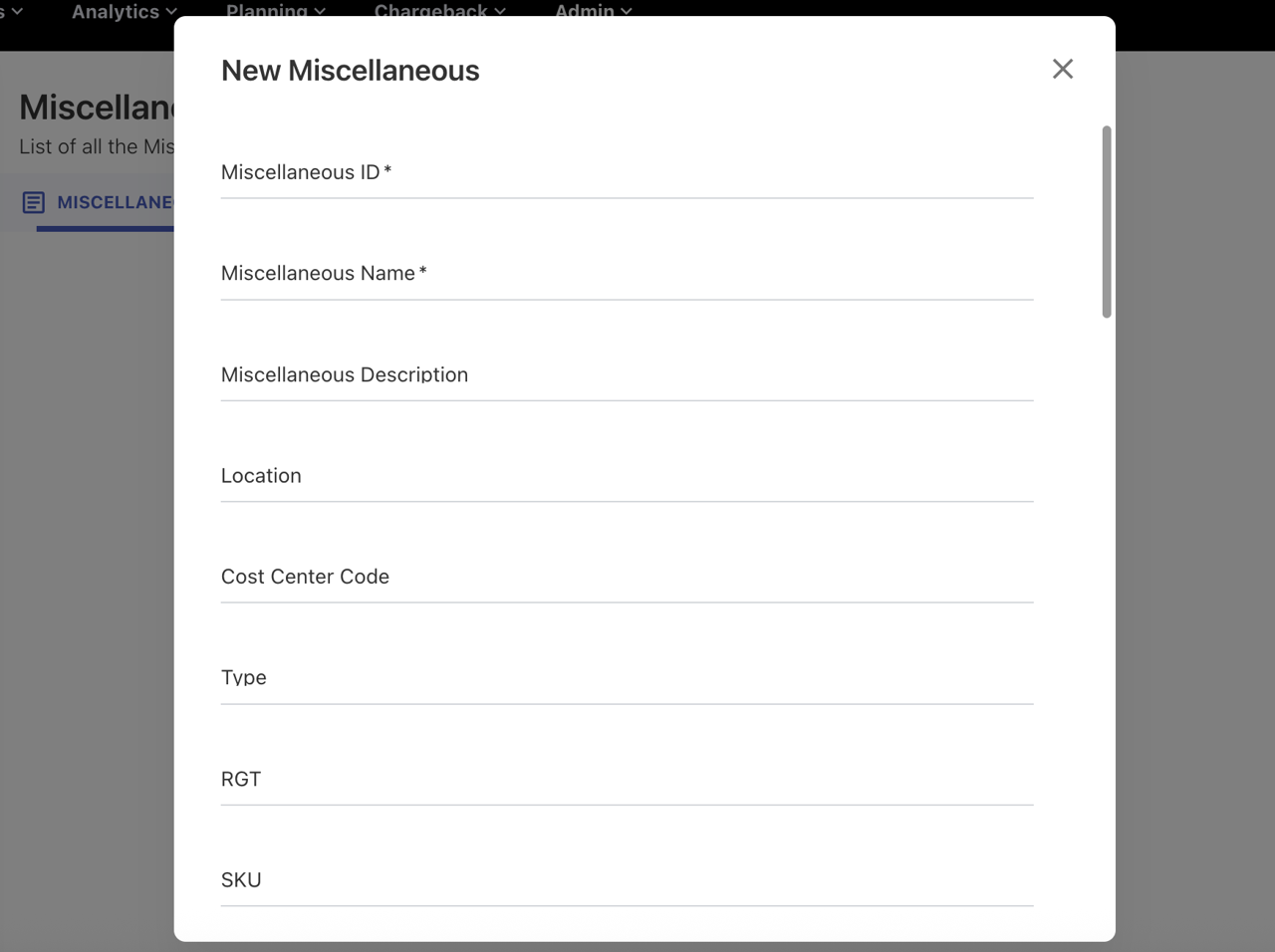1275x952 pixels.
Task: Close the New Miscellaneous dialog
Action: (1063, 69)
